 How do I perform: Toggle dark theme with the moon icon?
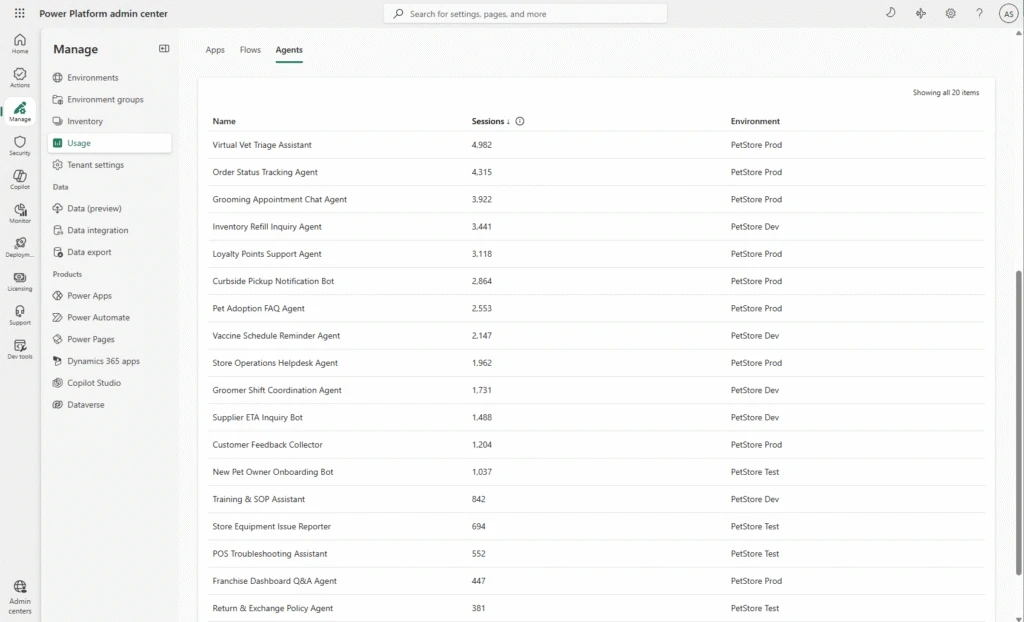891,13
